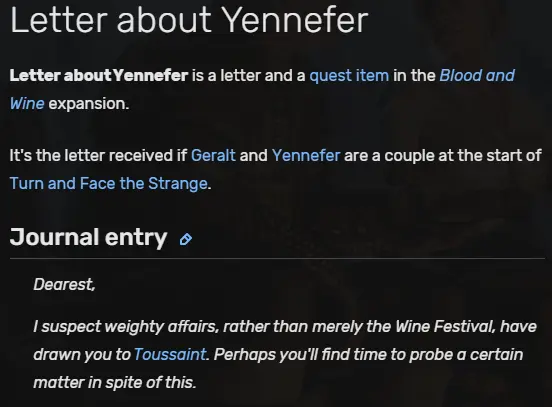Image resolution: width=552 pixels, height=407 pixels.
Task: Click the Dearest, salutation line
Action: pos(64,284)
